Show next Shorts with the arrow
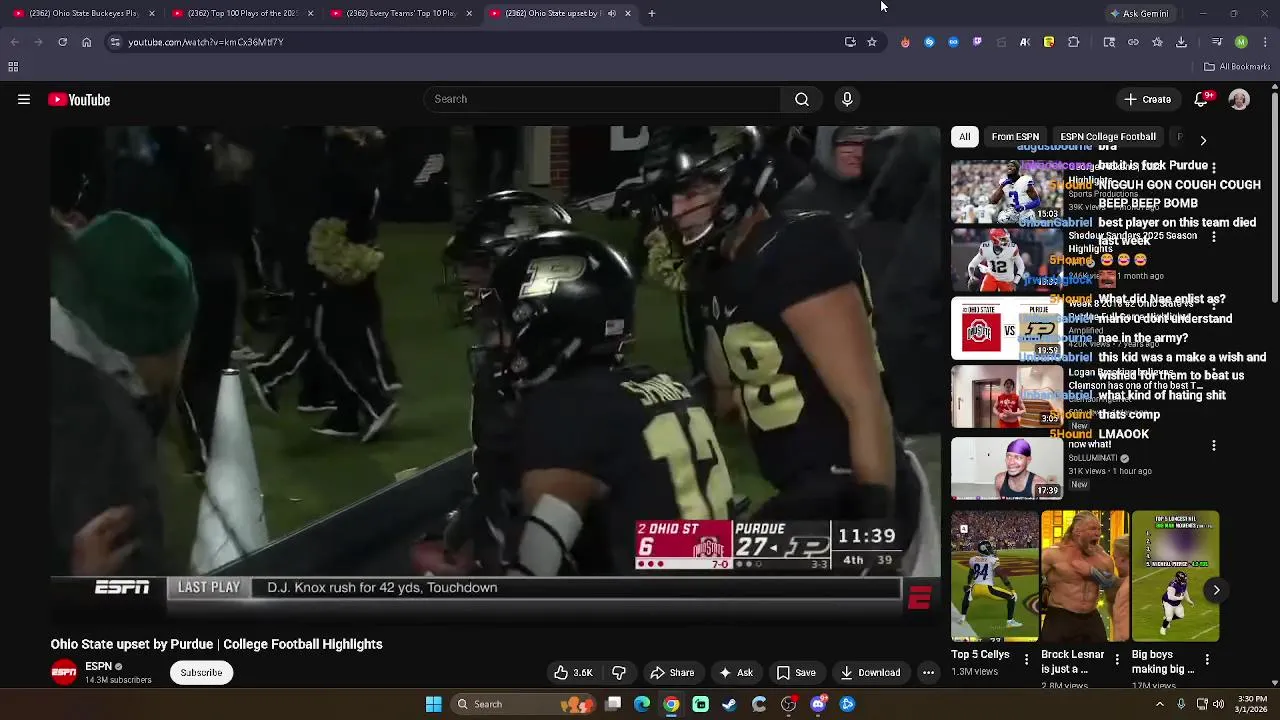 click(1216, 590)
